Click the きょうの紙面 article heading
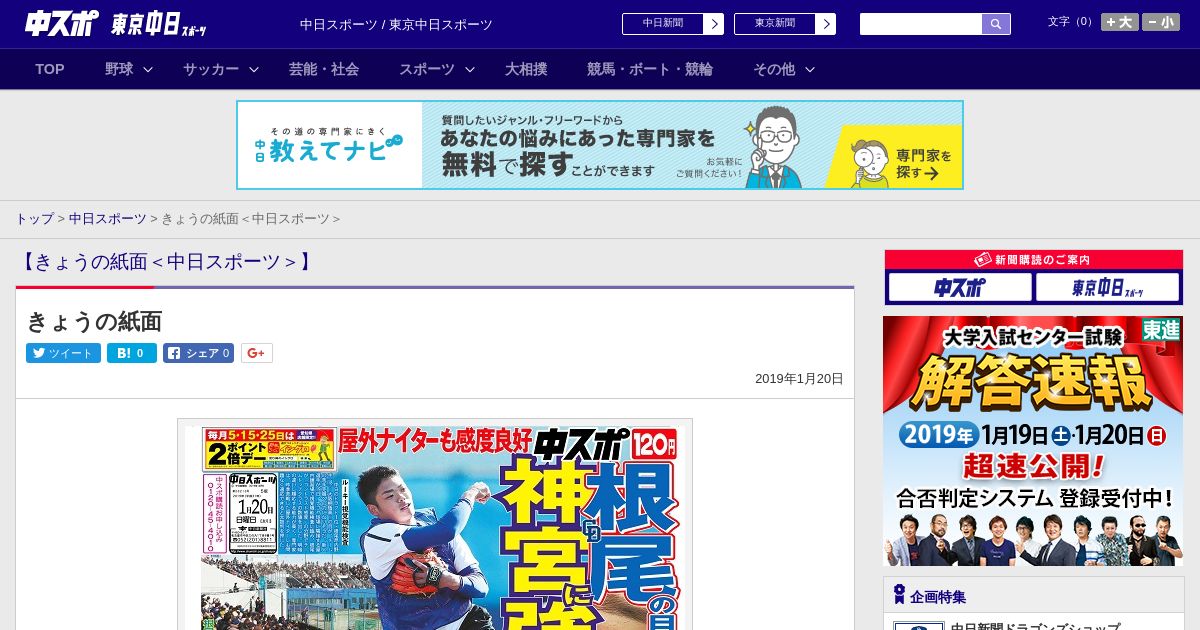This screenshot has height=630, width=1200. 94,321
